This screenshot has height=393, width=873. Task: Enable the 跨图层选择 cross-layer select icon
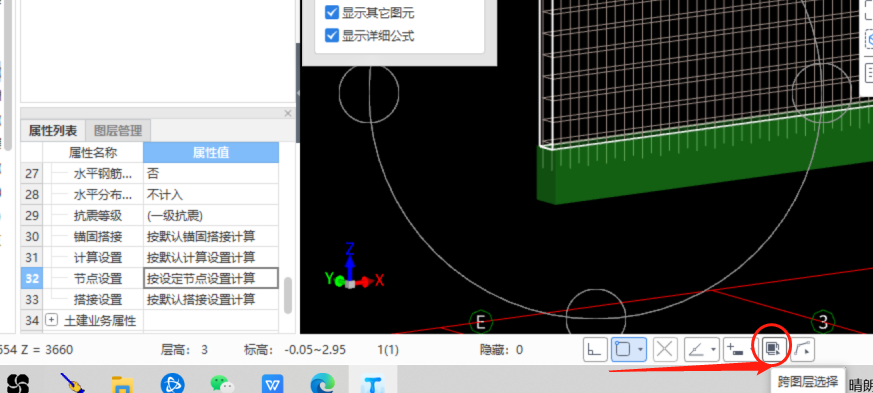pos(772,350)
